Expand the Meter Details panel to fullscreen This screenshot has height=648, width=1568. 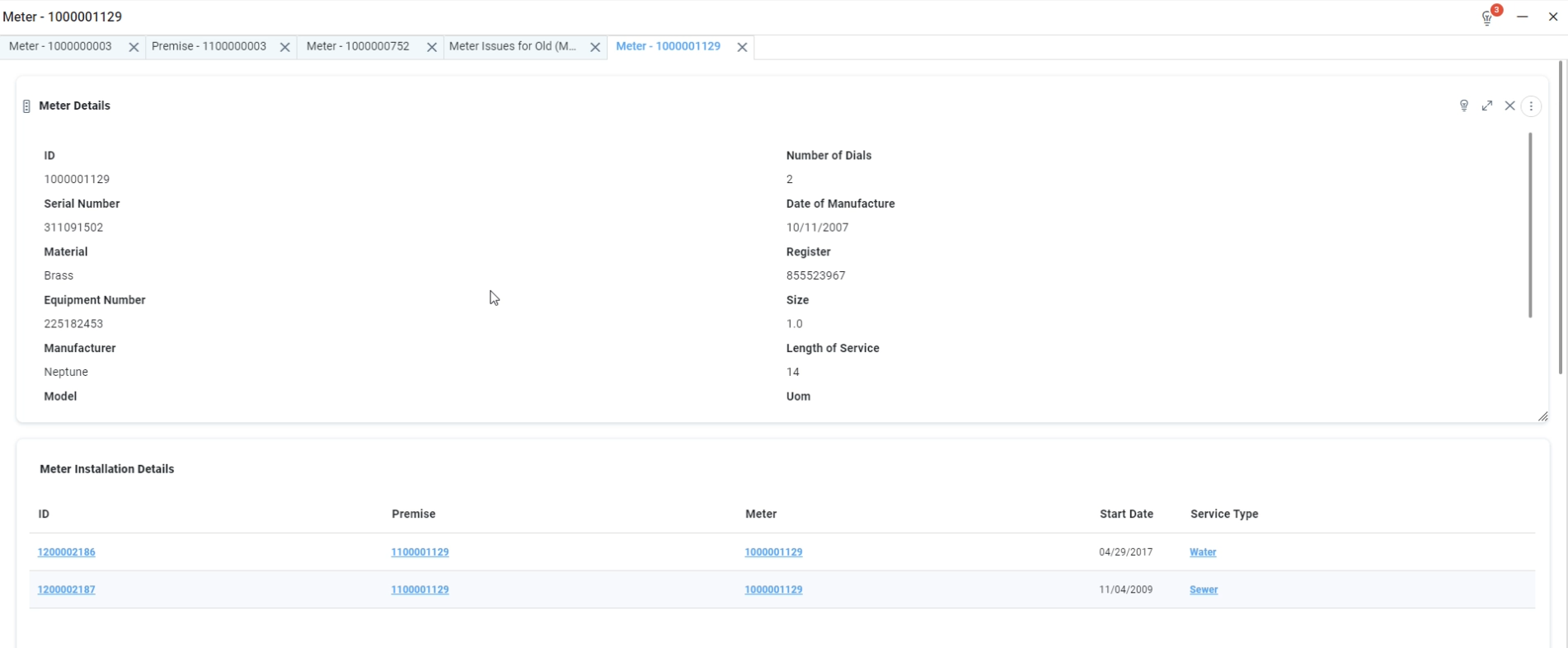[1487, 106]
